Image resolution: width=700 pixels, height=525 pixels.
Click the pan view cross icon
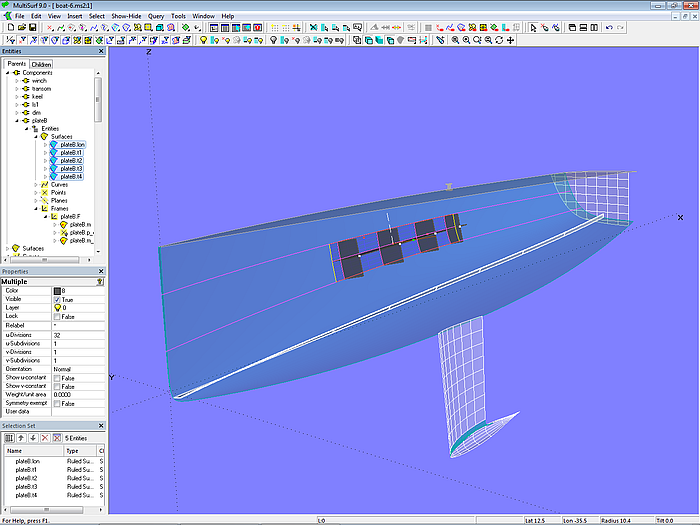tap(511, 40)
